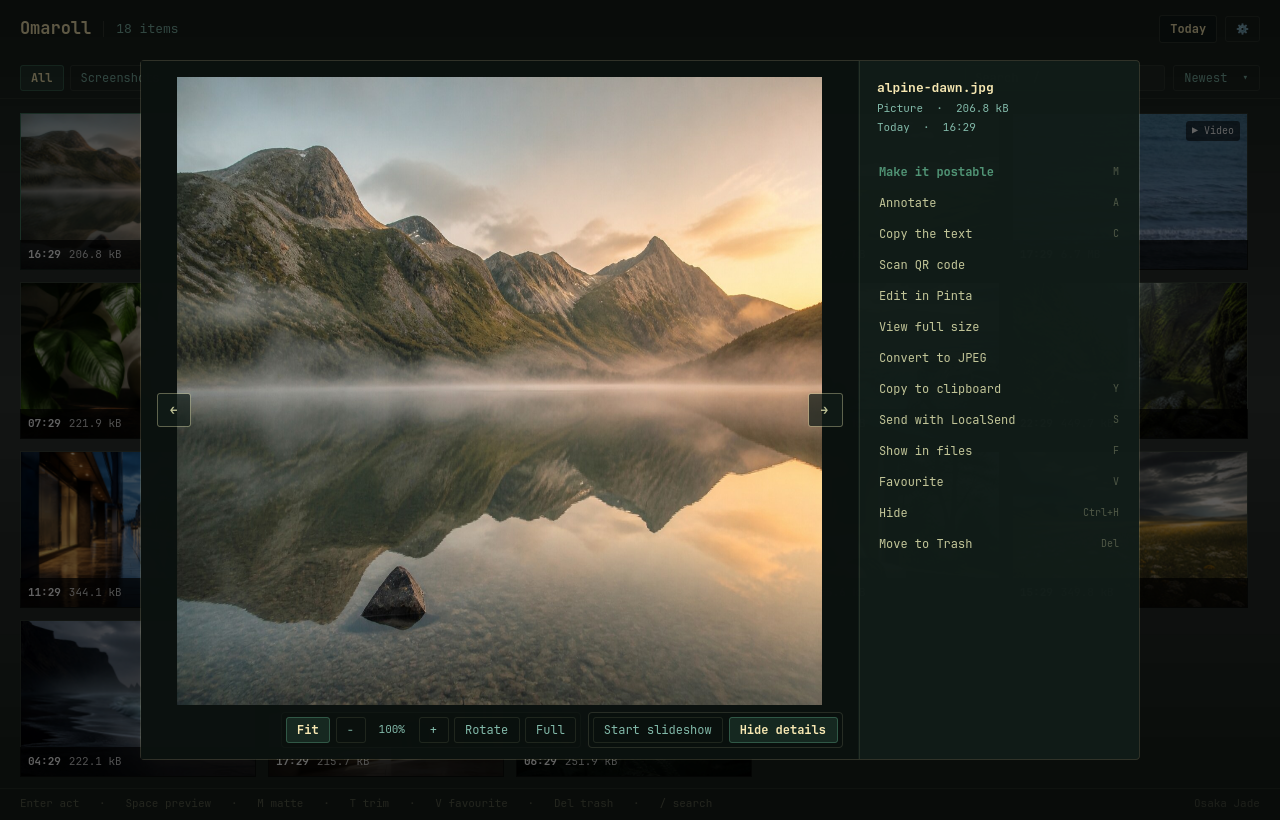Screen dimensions: 1280x820
Task: Click the "Today · 16:29" details line
Action: pos(926,127)
